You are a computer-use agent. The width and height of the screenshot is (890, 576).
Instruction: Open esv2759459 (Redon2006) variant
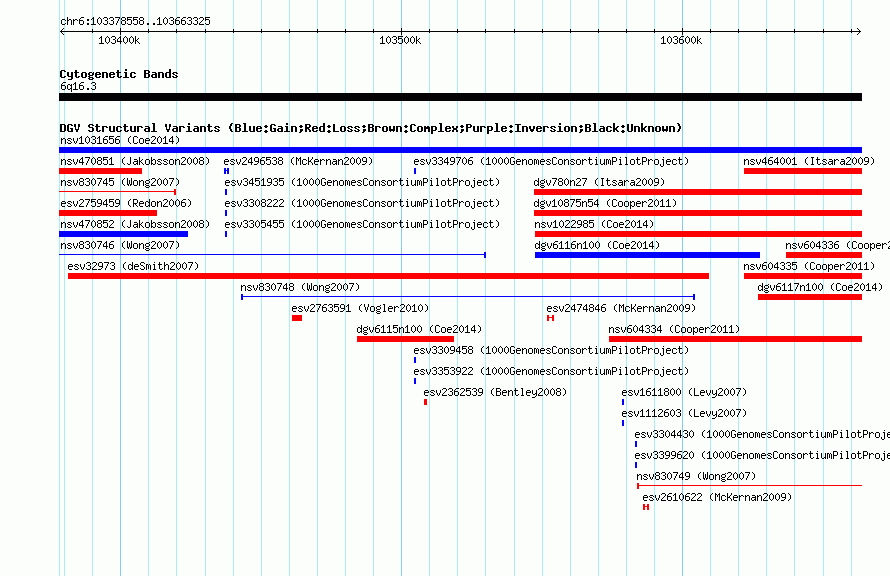[126, 203]
